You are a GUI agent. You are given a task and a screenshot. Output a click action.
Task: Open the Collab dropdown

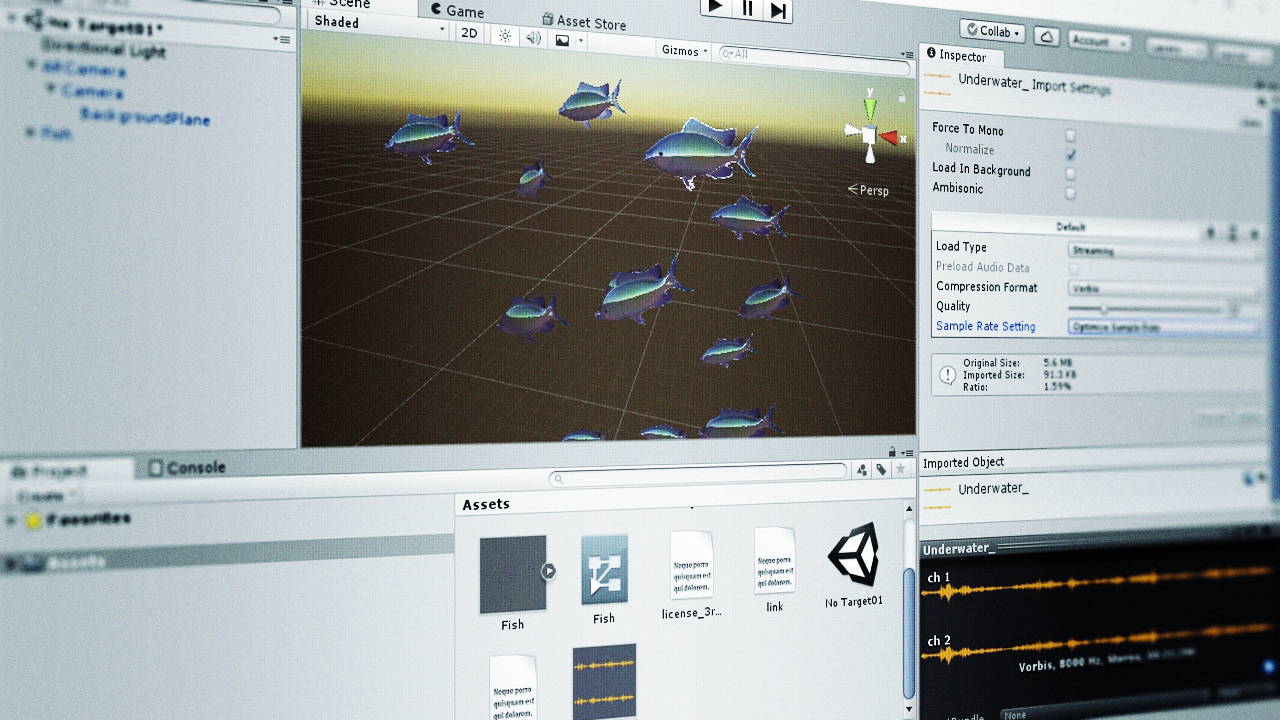[994, 31]
